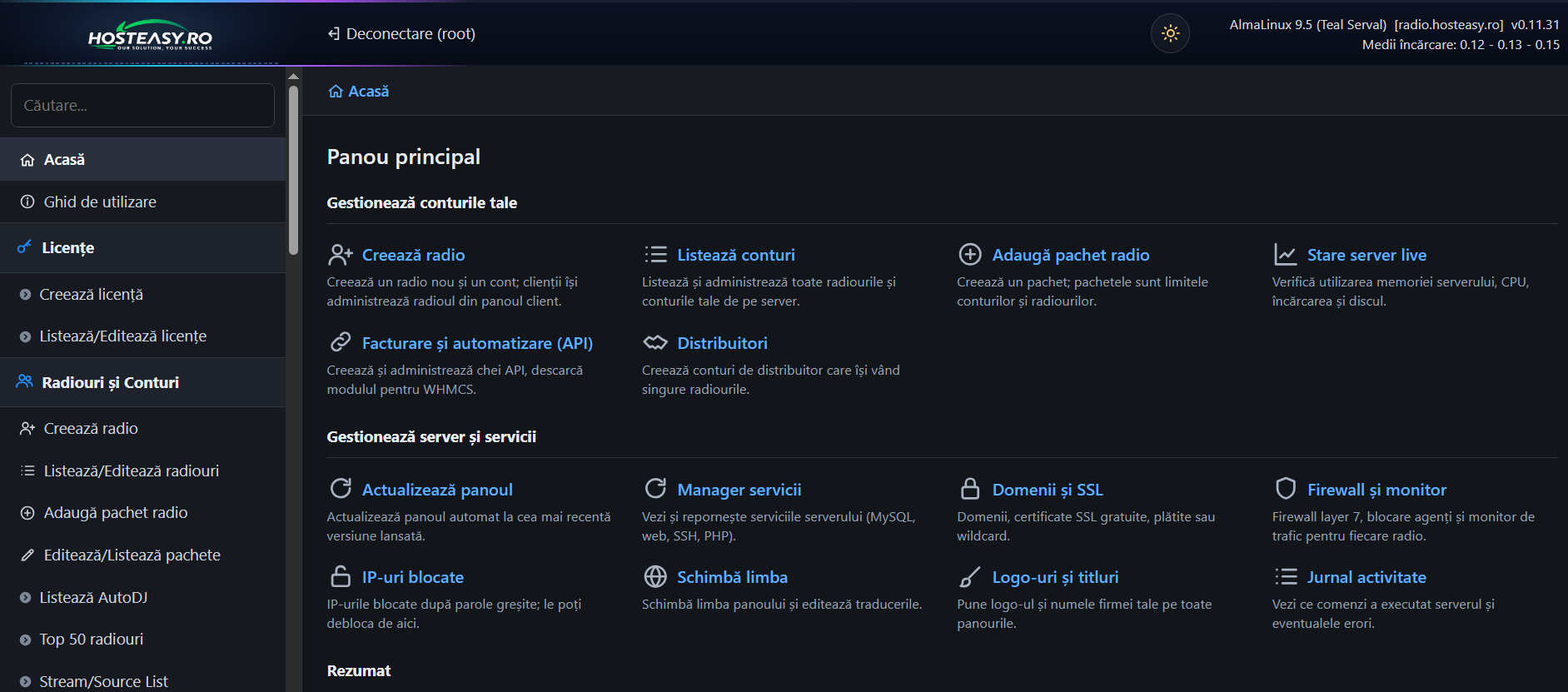Collapse the Licențe sidebar section

142,248
